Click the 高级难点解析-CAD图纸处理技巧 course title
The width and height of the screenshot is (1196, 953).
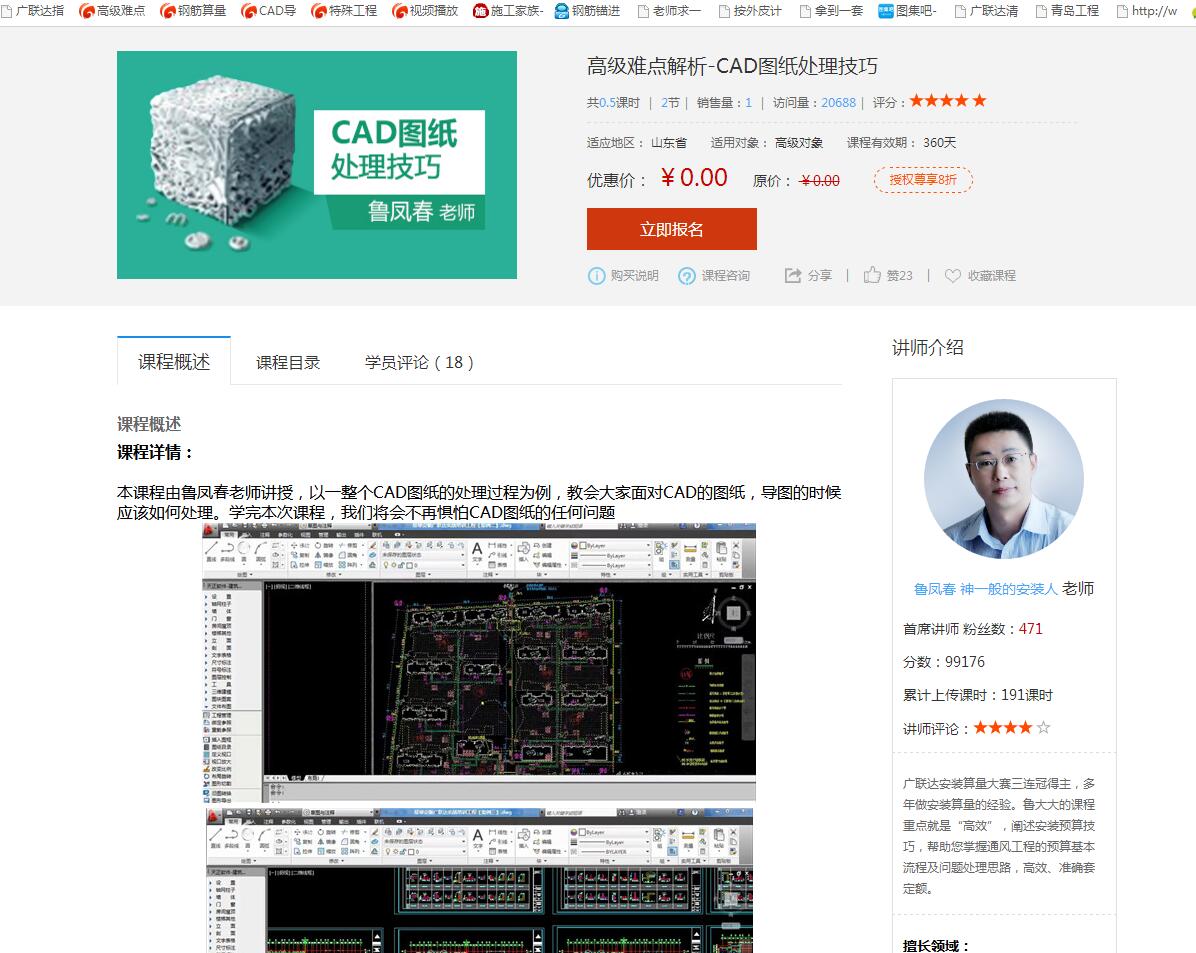(x=732, y=66)
